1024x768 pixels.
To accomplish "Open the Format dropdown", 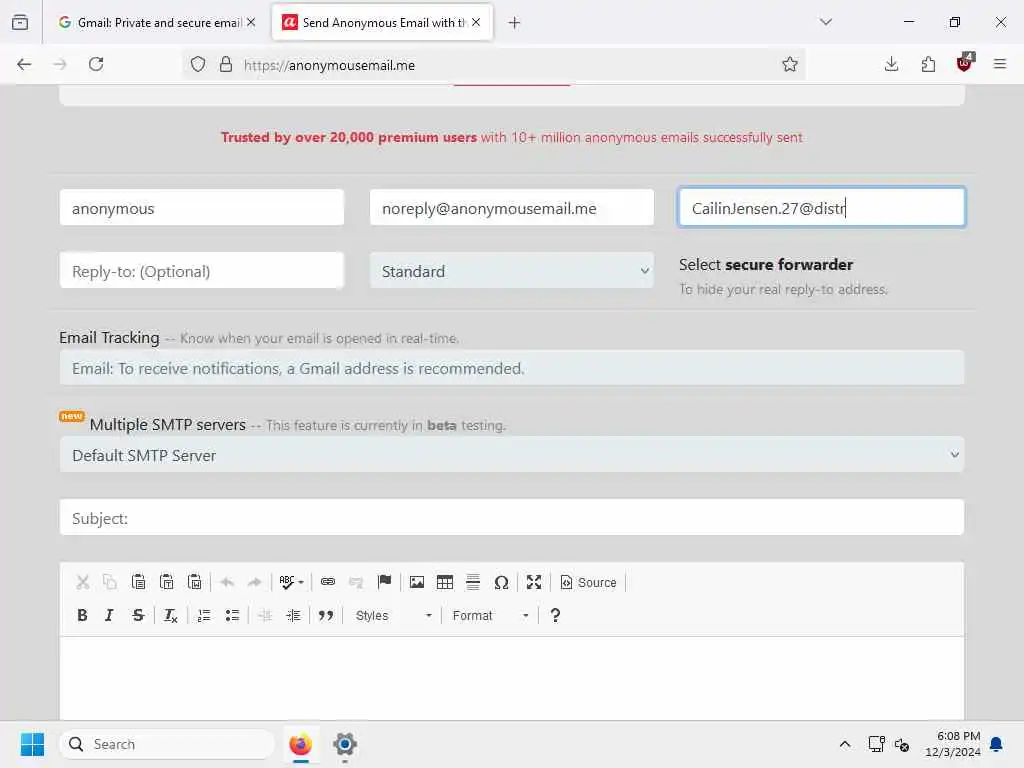I will [490, 615].
